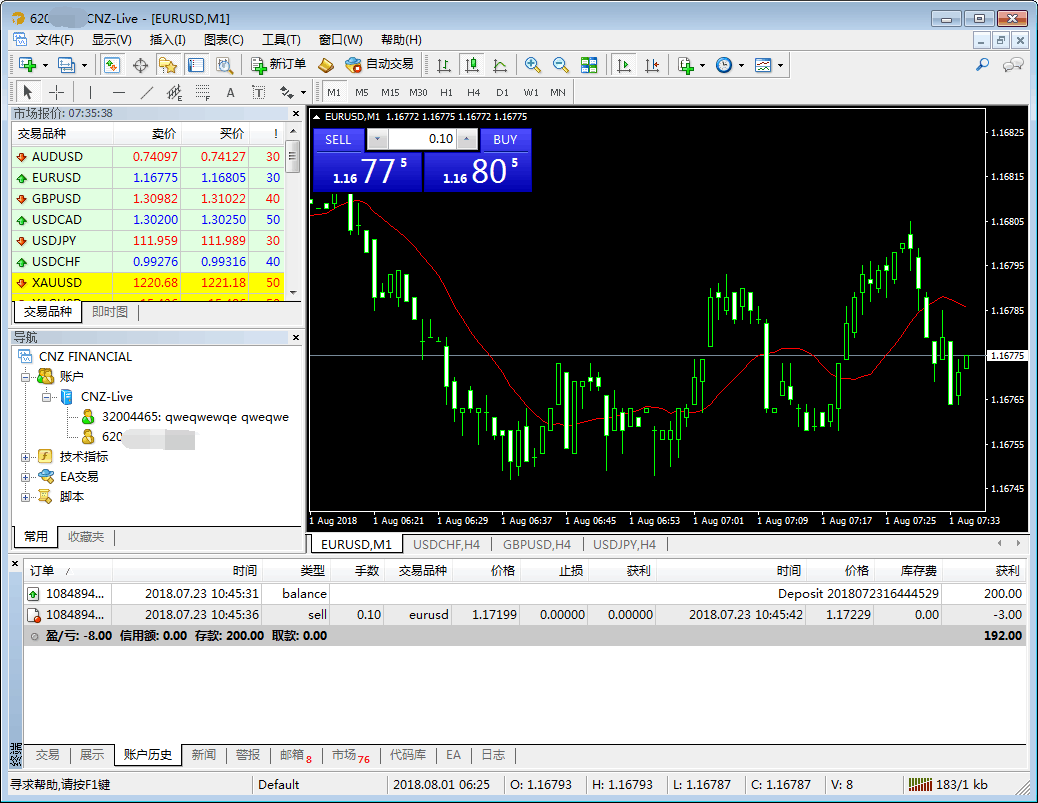Open the templates dropdown arrow
Viewport: 1038px width, 803px height.
780,65
